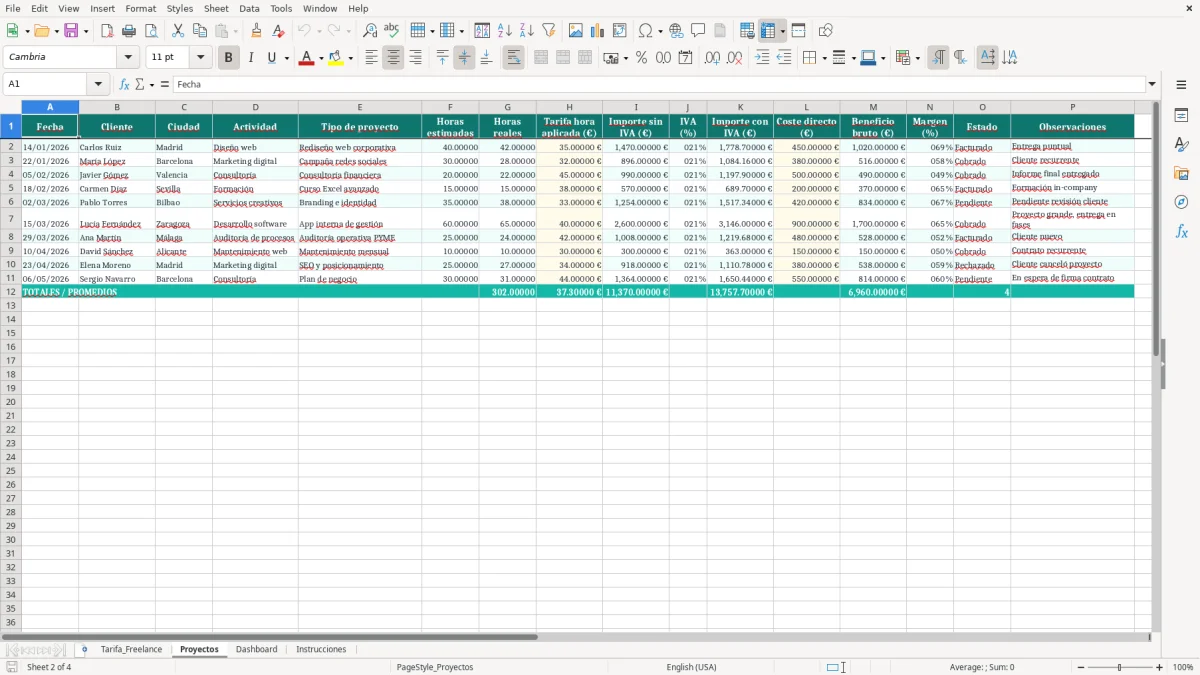
Task: Click Clear Direct Formatting icon
Action: (278, 31)
